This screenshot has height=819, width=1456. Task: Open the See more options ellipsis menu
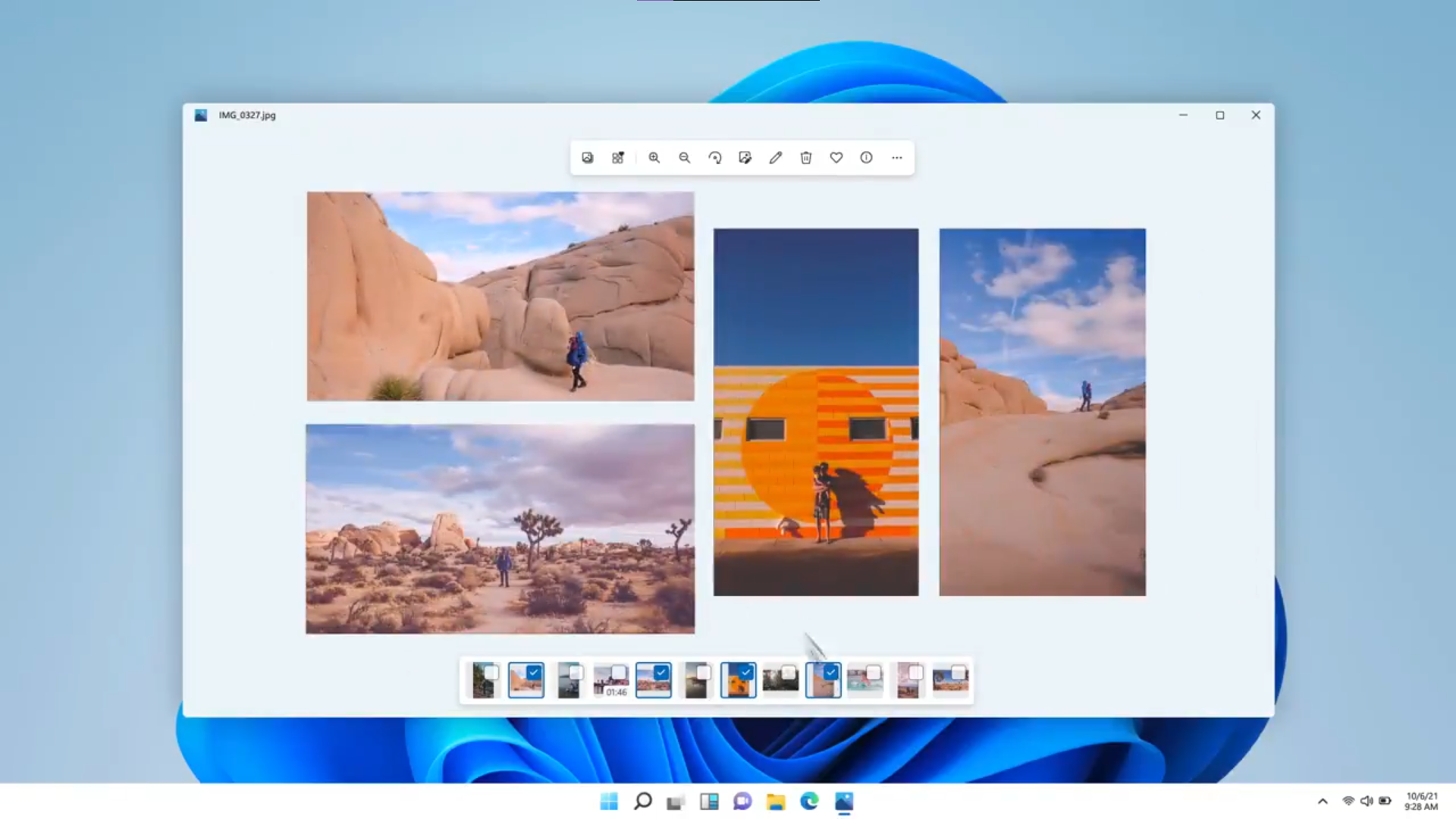click(897, 158)
